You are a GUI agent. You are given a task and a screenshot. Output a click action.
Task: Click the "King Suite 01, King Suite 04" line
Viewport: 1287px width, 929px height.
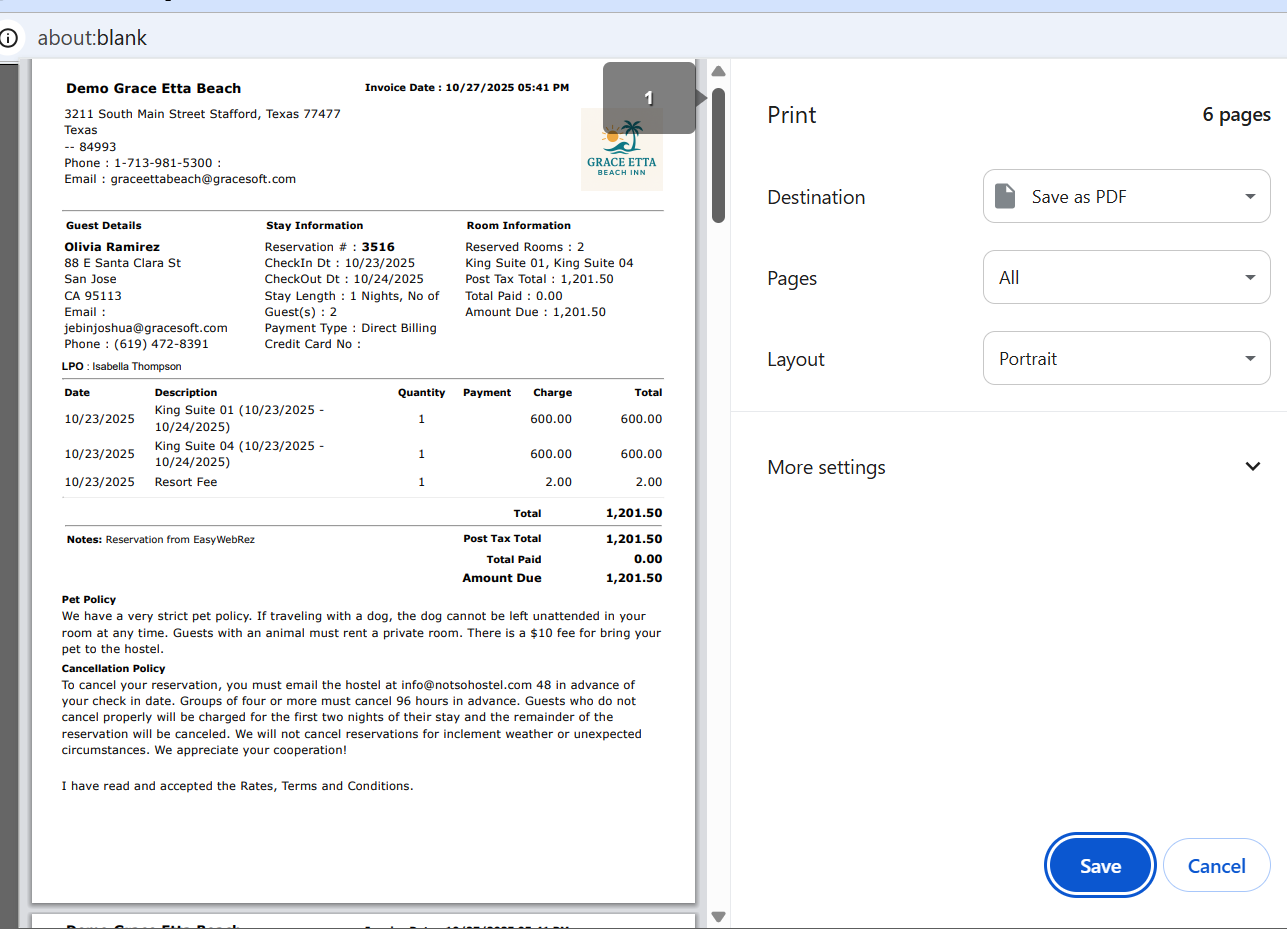point(549,263)
